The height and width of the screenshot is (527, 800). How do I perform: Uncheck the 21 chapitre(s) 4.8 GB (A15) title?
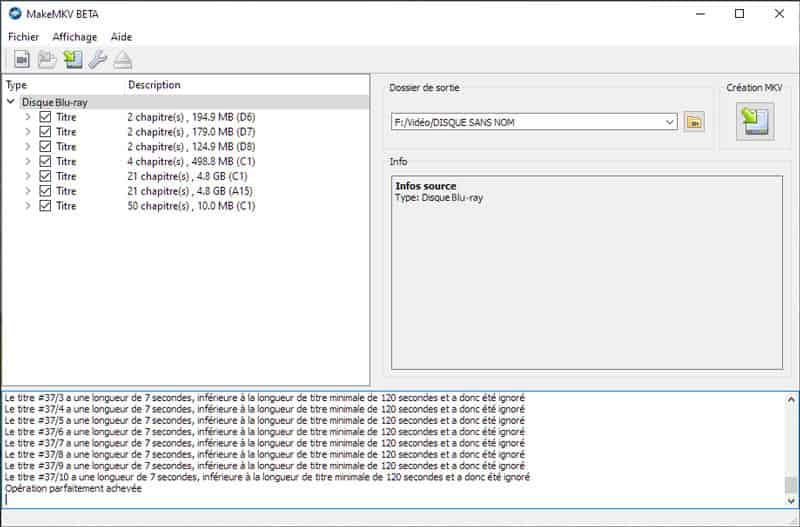[x=45, y=191]
